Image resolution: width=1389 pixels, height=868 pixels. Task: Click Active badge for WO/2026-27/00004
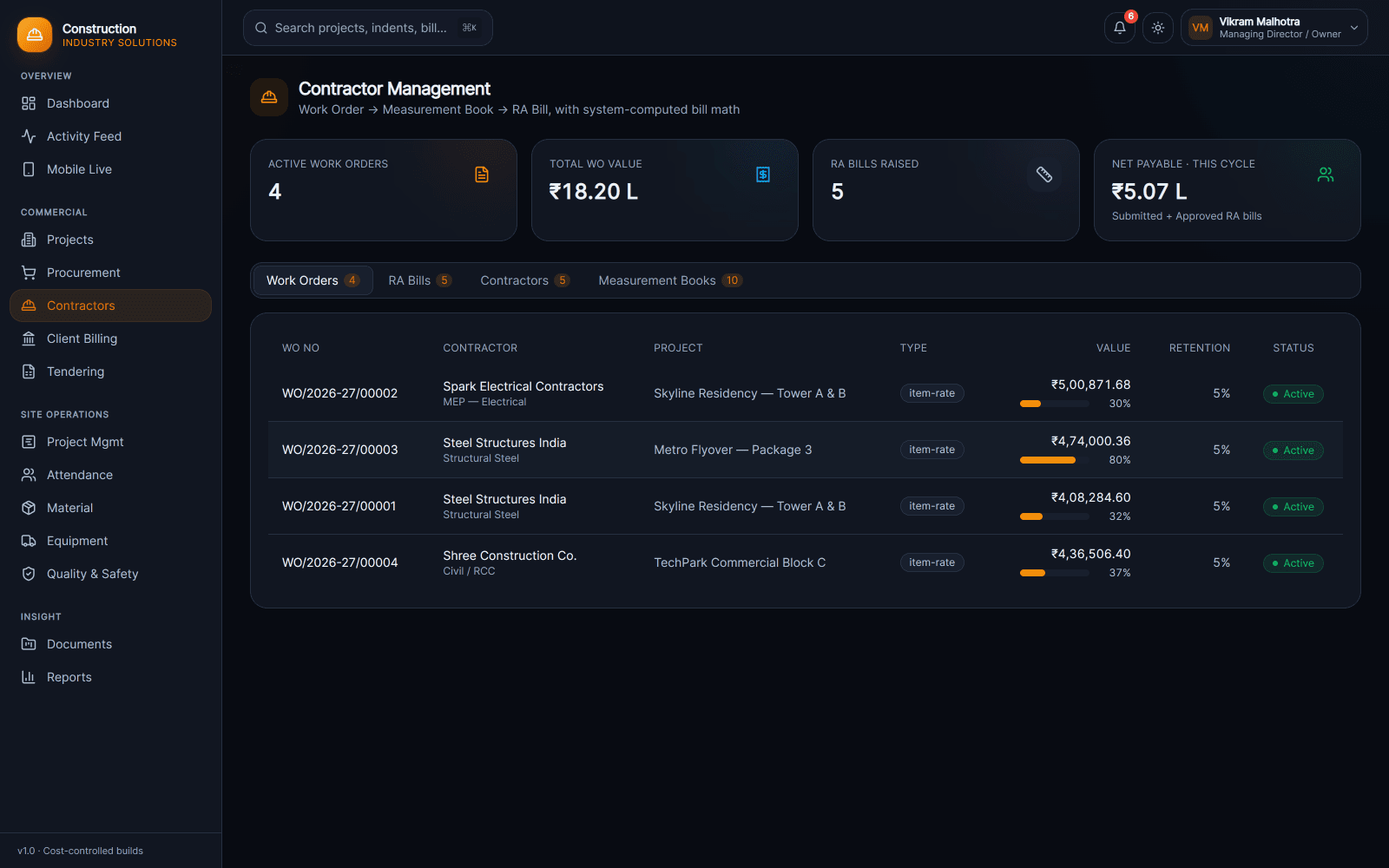click(x=1294, y=563)
